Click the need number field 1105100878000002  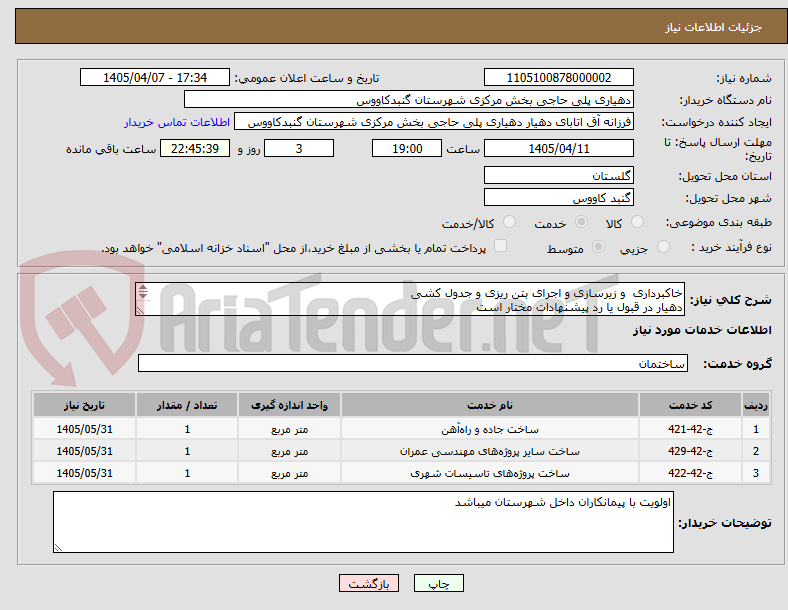click(558, 77)
